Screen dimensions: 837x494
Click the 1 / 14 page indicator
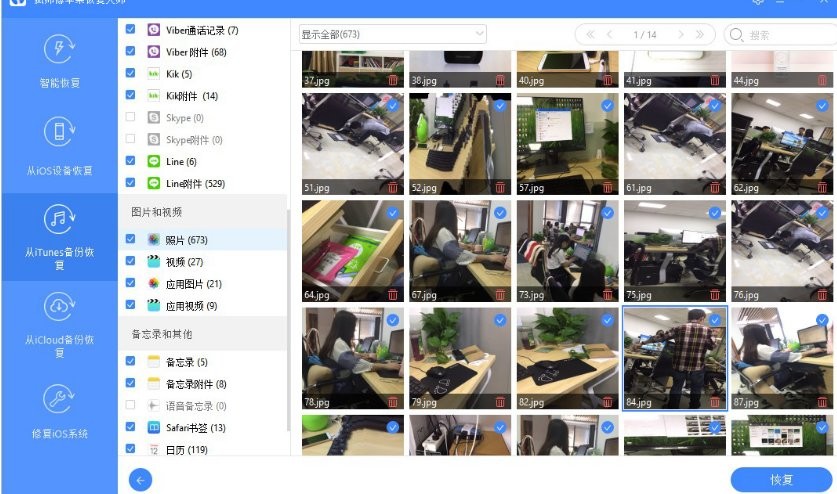click(x=645, y=35)
